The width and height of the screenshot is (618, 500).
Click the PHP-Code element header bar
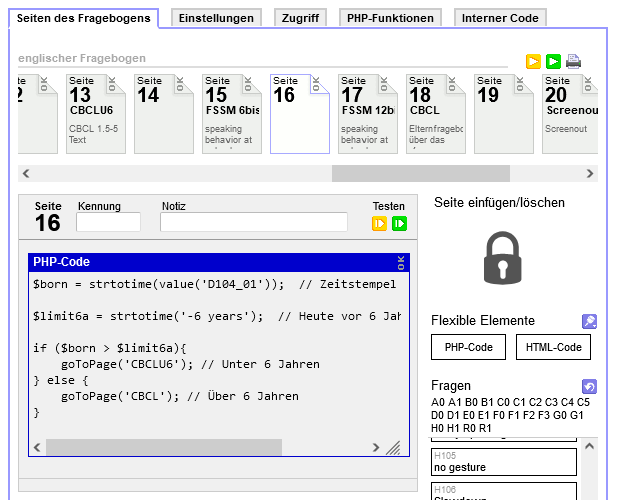219,262
